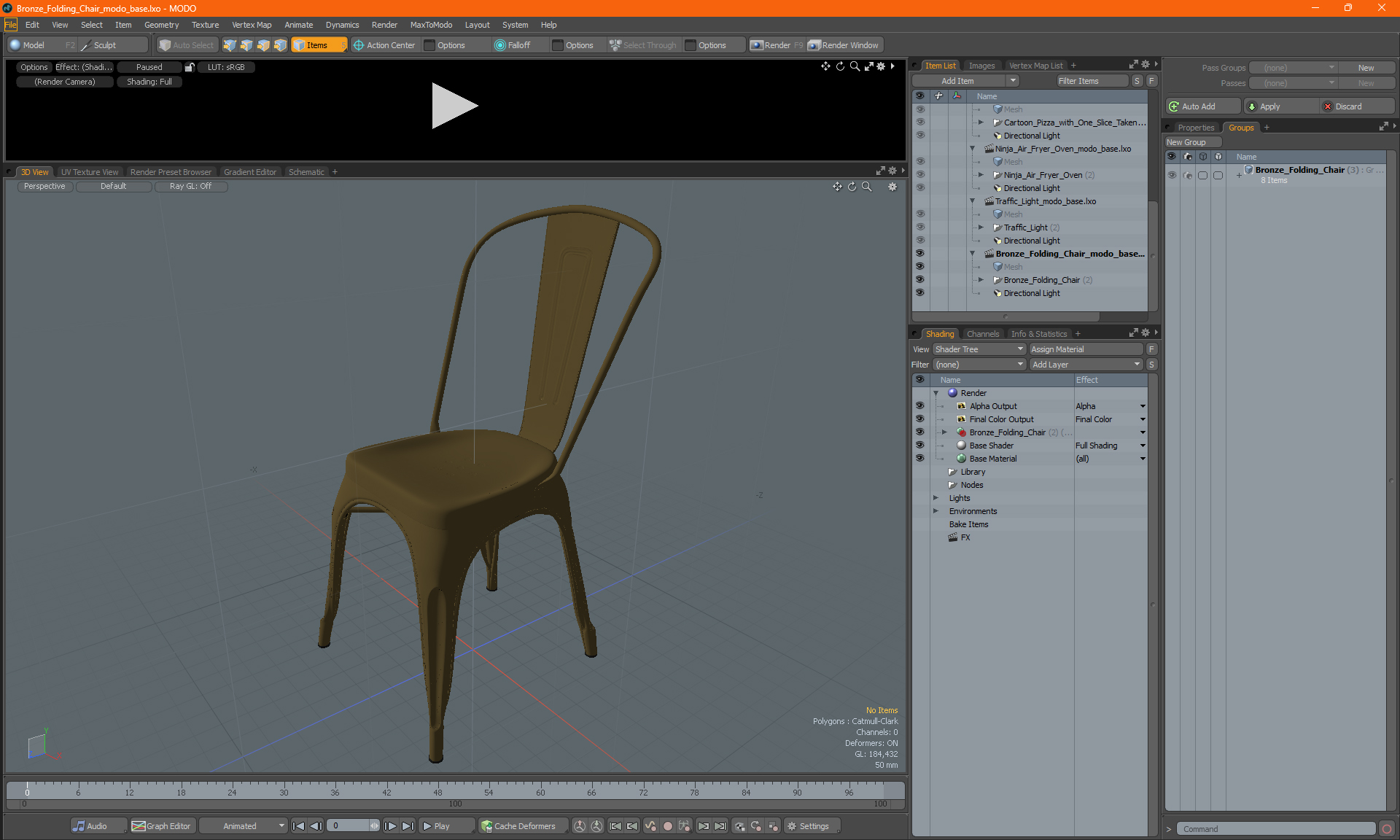Image resolution: width=1400 pixels, height=840 pixels.
Task: Open the Render Window
Action: [844, 45]
